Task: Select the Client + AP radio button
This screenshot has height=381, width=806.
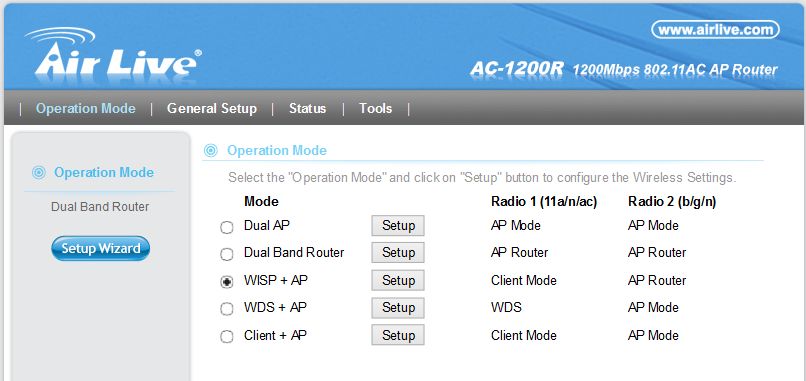Action: [227, 337]
